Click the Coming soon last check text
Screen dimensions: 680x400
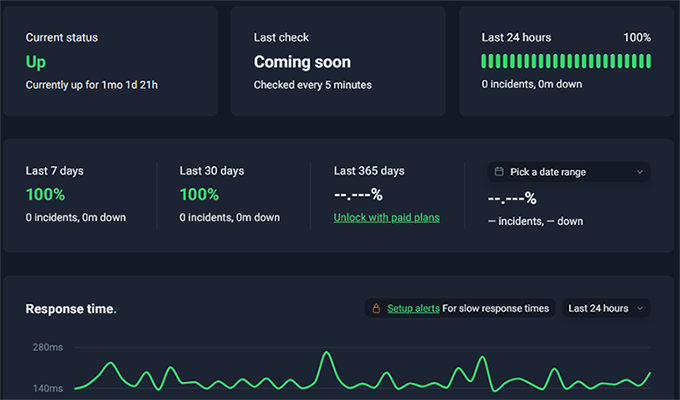pos(302,61)
